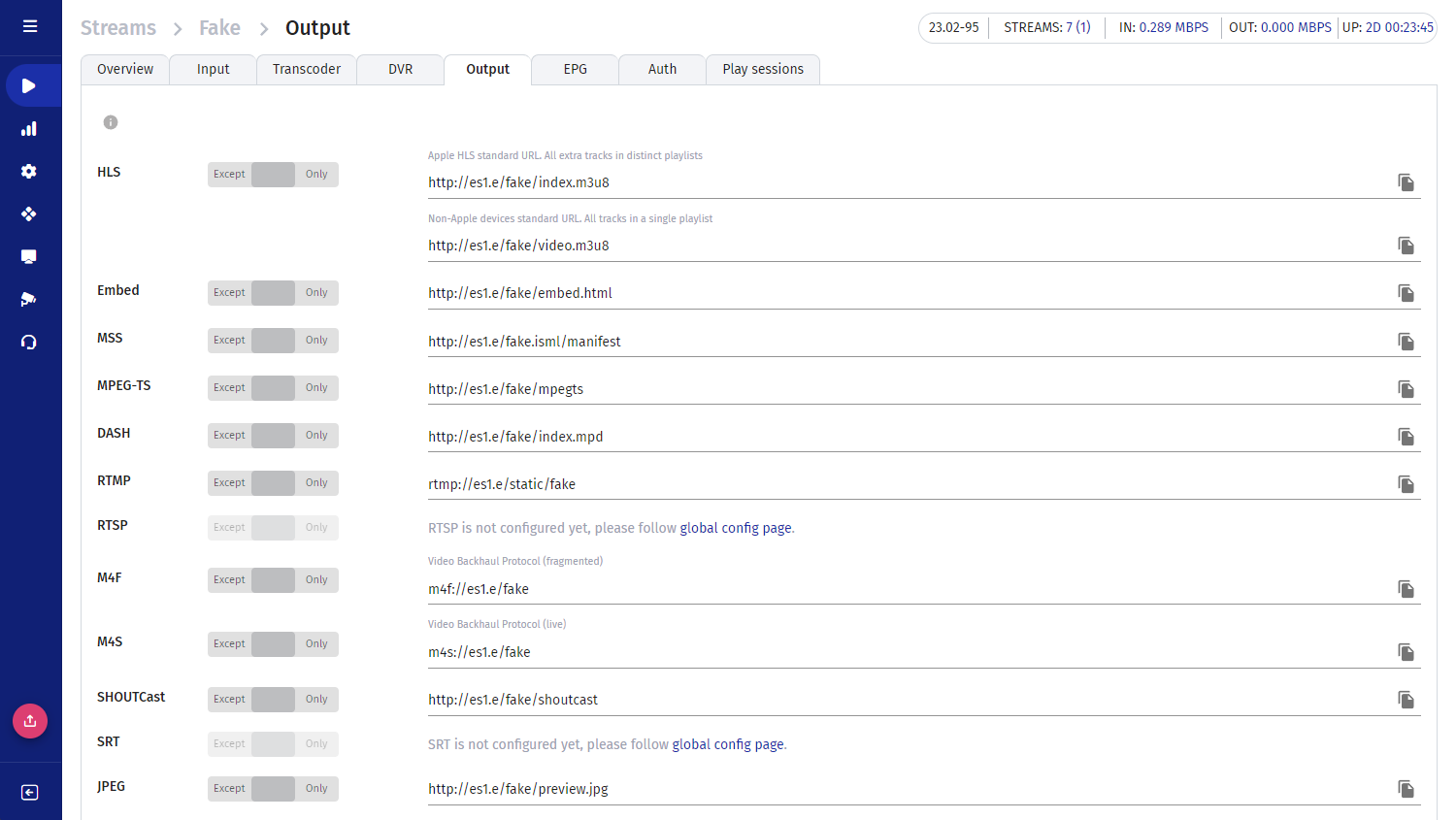The image size is (1456, 820).
Task: Open the statistics bar chart icon
Action: coord(29,129)
